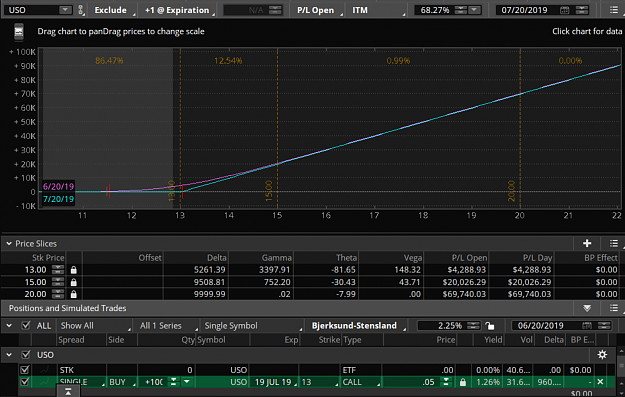Screen dimensions: 625x397
Task: Adjust the 2.25% interest rate stepper
Action: 474,326
